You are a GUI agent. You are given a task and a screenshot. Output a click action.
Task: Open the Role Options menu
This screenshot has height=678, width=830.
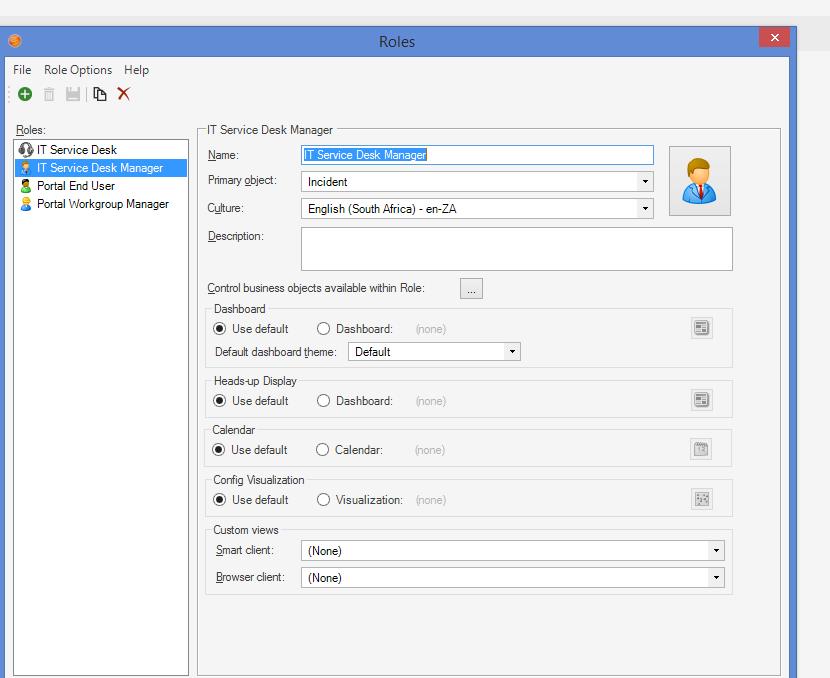pos(78,70)
